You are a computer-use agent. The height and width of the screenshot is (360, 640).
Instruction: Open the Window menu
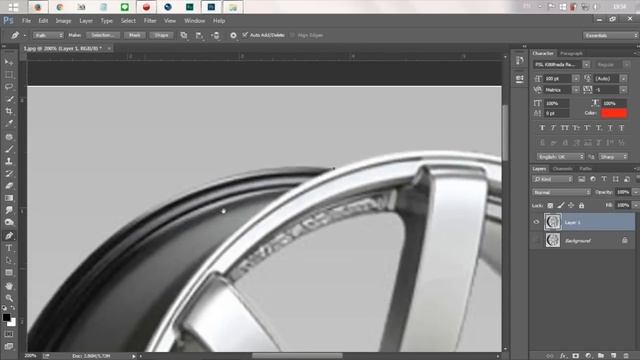(x=194, y=21)
